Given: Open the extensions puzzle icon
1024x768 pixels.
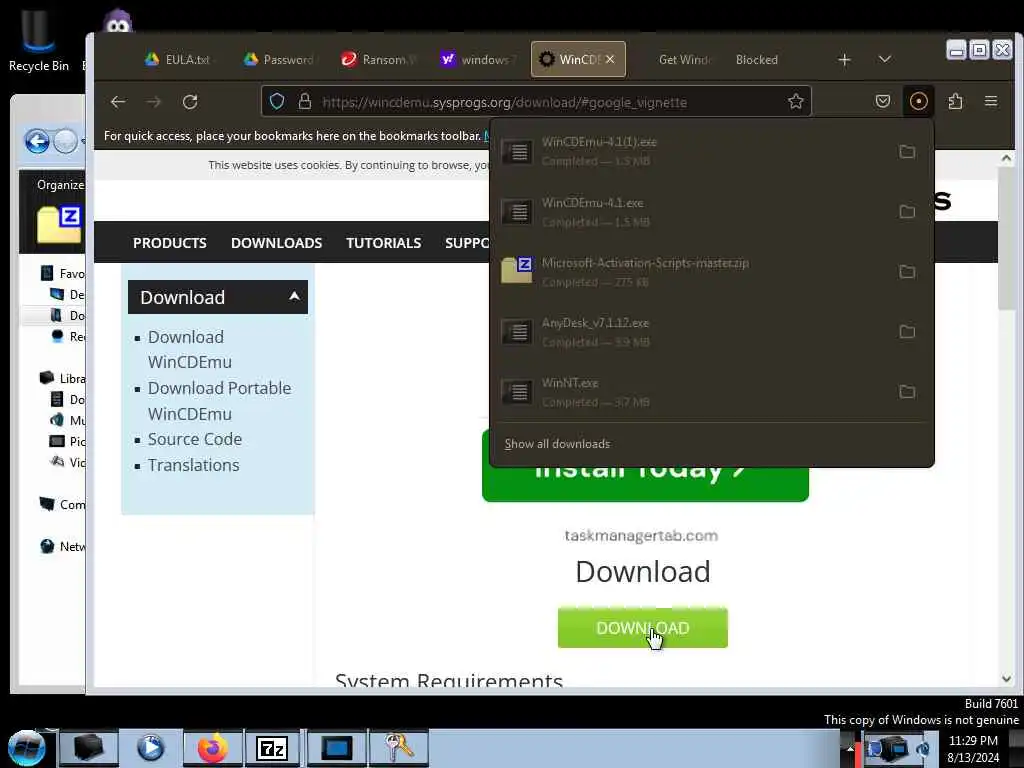Looking at the screenshot, I should [955, 101].
